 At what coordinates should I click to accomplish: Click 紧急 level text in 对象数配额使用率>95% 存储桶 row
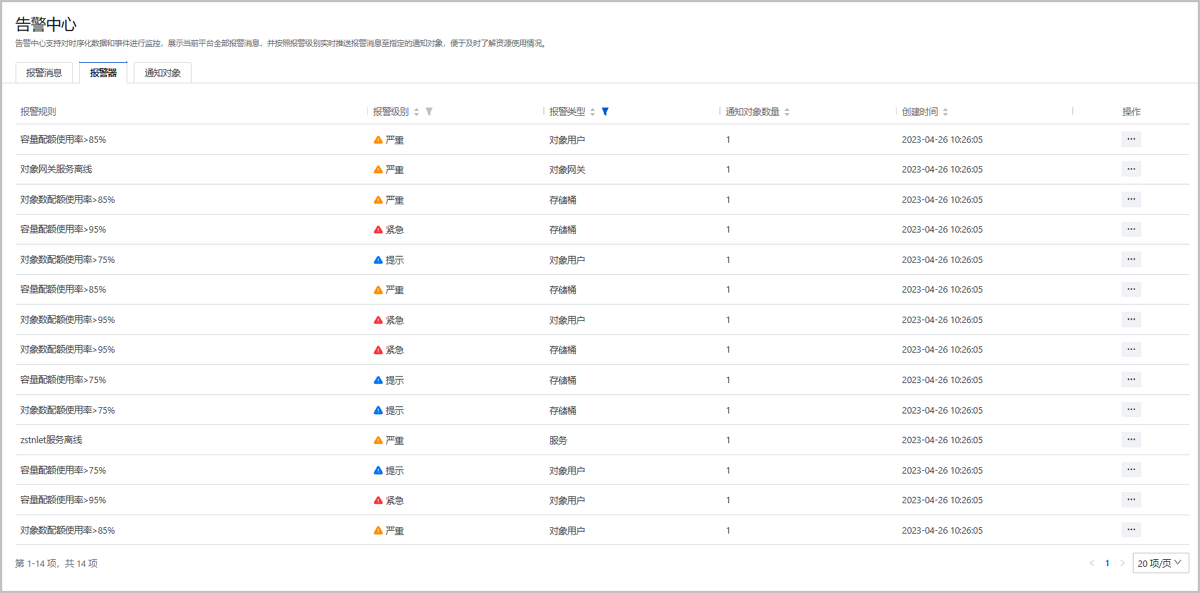pos(395,350)
